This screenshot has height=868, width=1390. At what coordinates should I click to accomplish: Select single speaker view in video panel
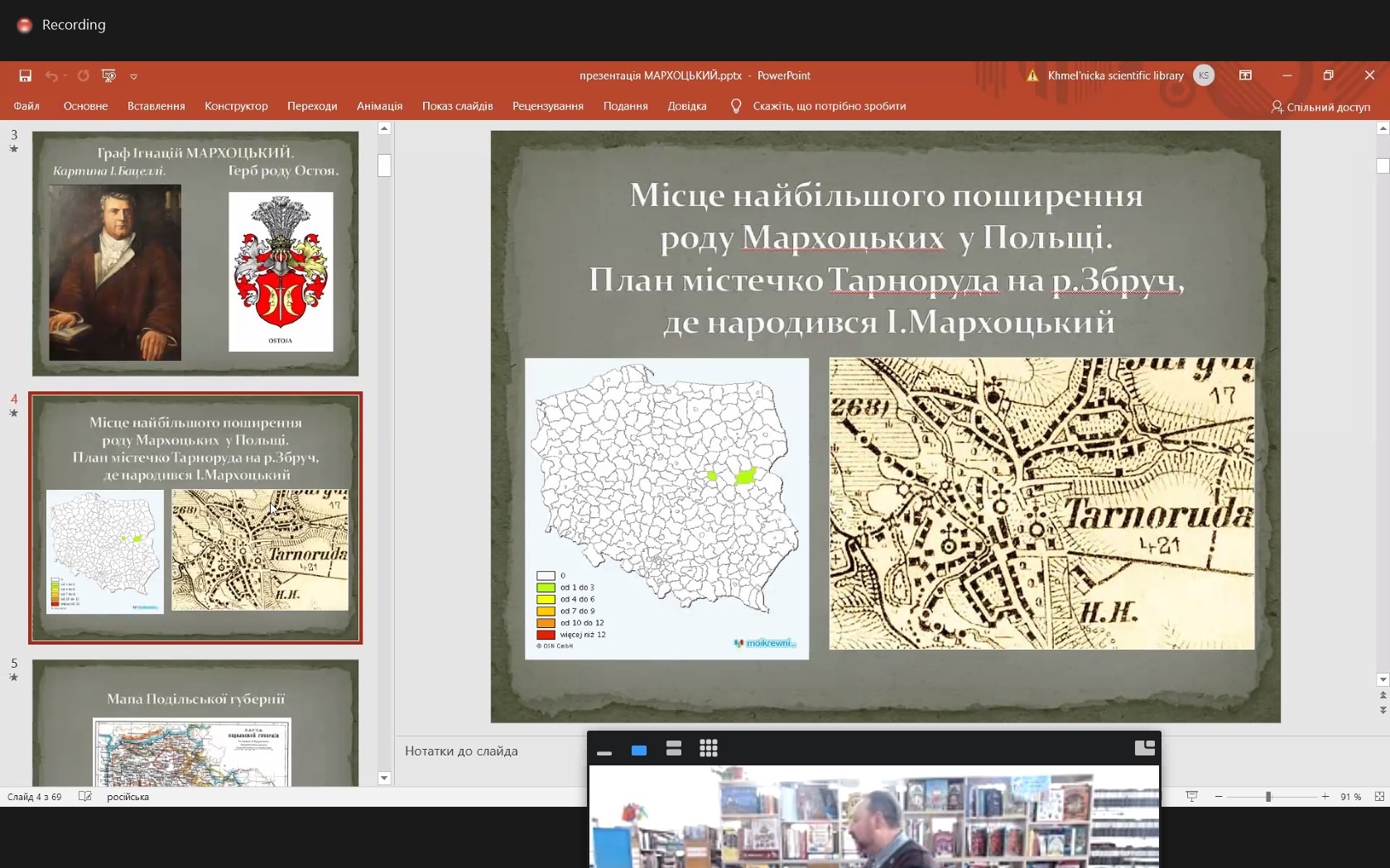638,750
